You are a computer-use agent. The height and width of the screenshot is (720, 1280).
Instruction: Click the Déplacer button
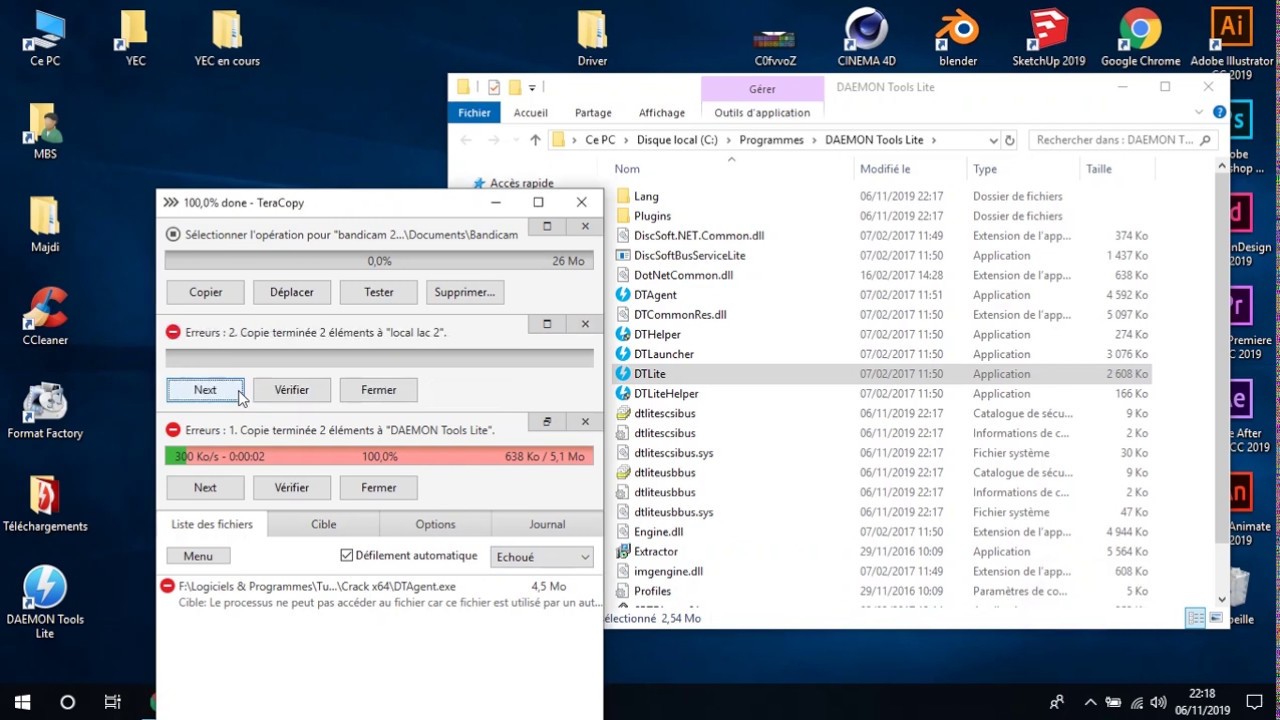tap(292, 292)
